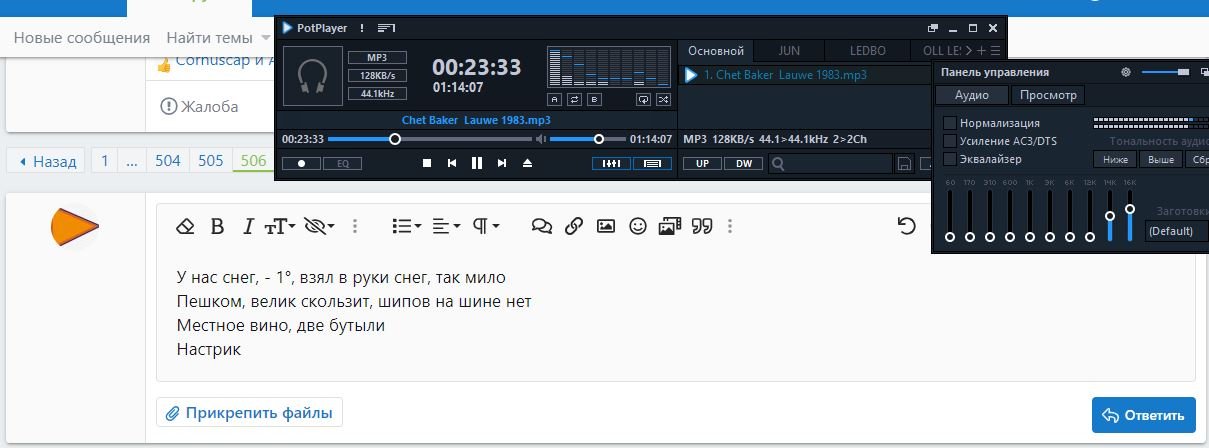
Task: Open PotPlayer exclamation mark info icon
Action: (x=362, y=28)
